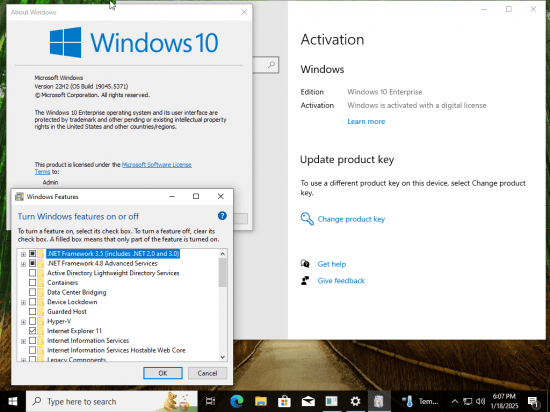Click OK in Windows Features
550x412 pixels.
point(163,373)
